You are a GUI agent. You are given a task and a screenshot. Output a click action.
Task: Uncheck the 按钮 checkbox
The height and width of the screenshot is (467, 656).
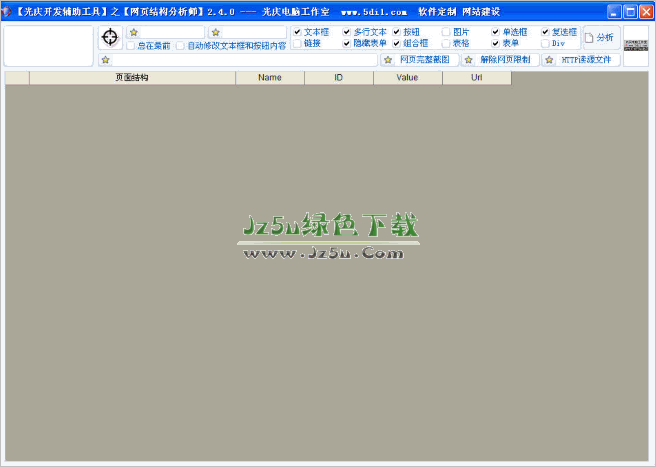pos(396,32)
